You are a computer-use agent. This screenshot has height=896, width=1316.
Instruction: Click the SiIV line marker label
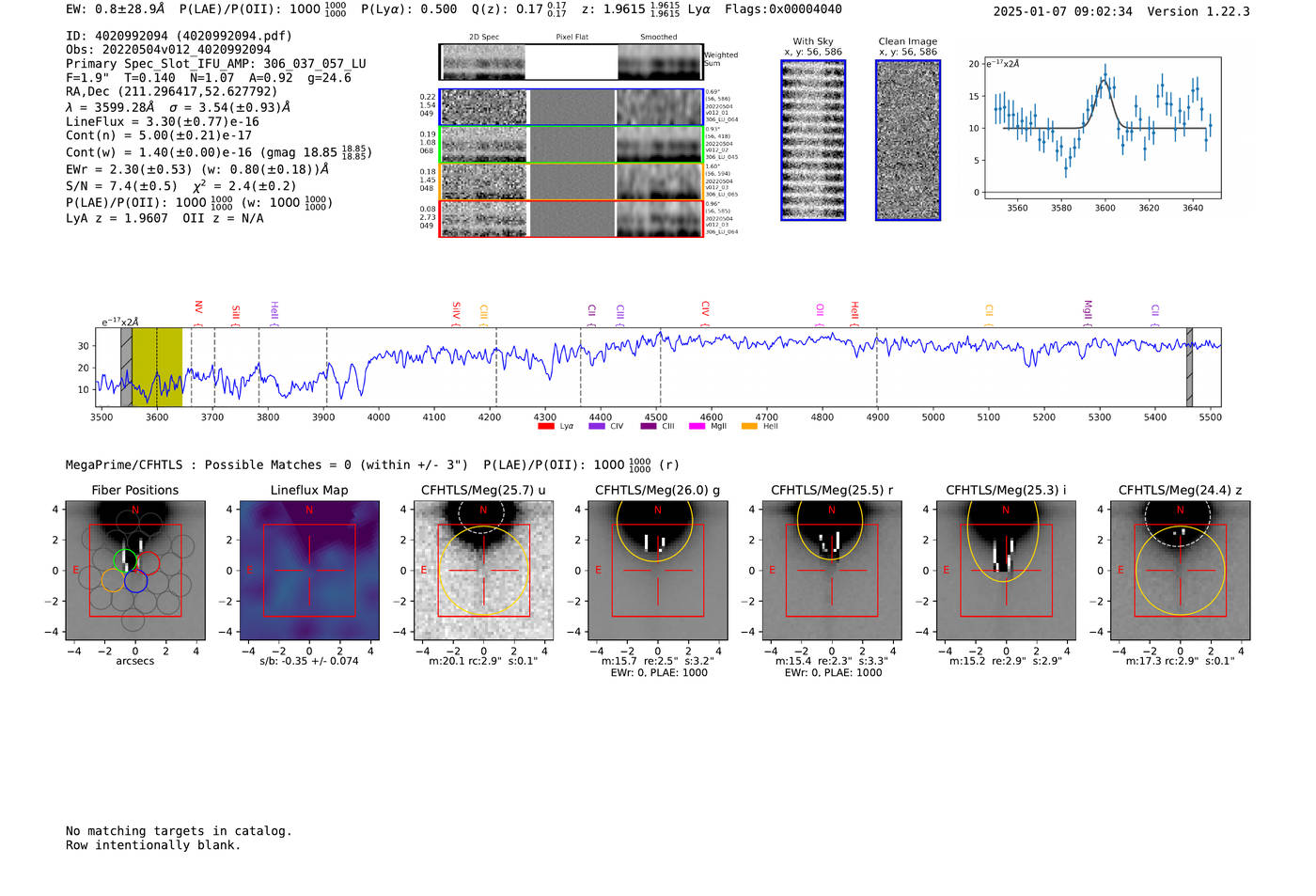(456, 309)
